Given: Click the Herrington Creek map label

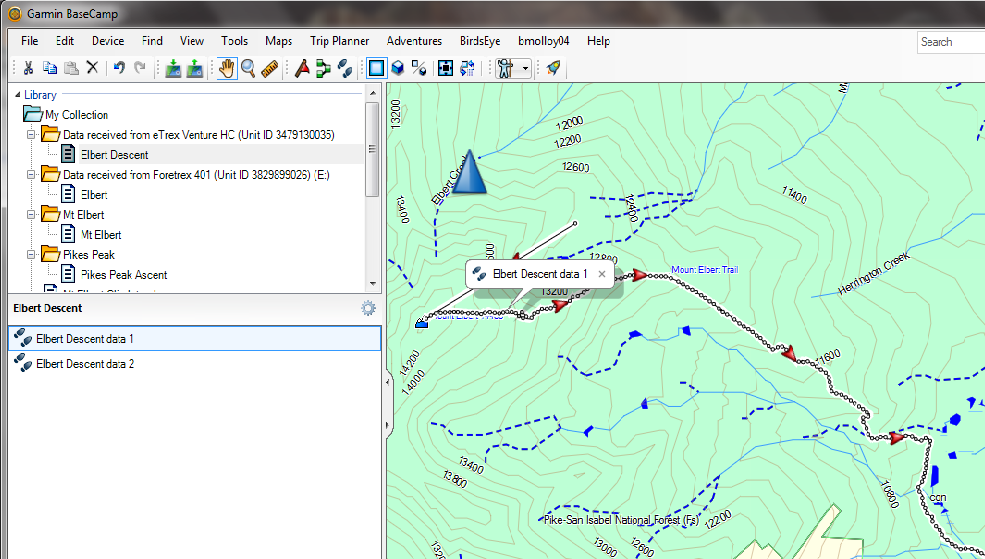Looking at the screenshot, I should pyautogui.click(x=874, y=274).
